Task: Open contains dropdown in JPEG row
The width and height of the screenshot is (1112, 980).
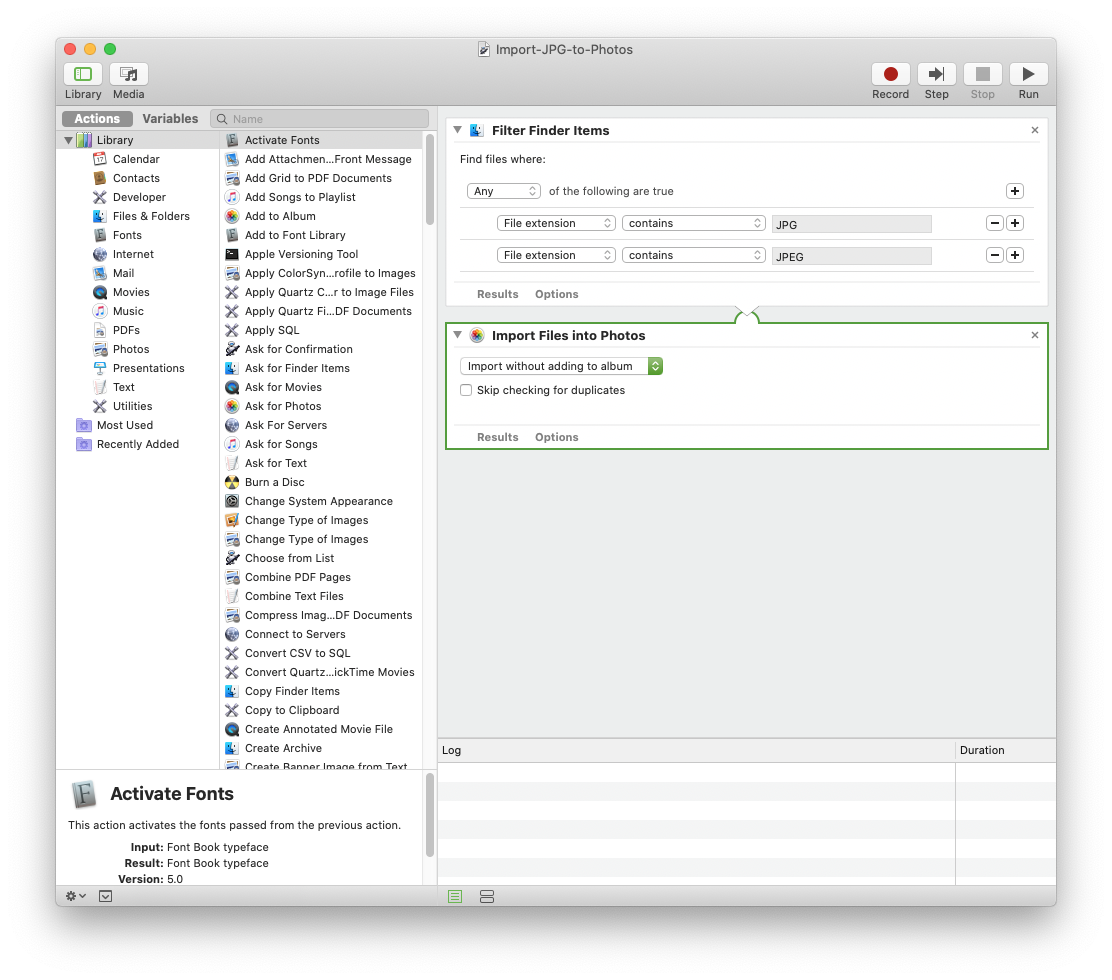Action: click(694, 255)
